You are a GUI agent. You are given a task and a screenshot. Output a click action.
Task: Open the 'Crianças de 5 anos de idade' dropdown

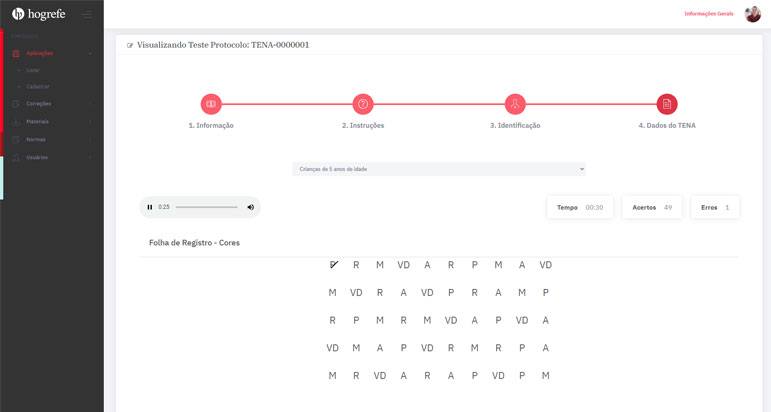(x=439, y=169)
